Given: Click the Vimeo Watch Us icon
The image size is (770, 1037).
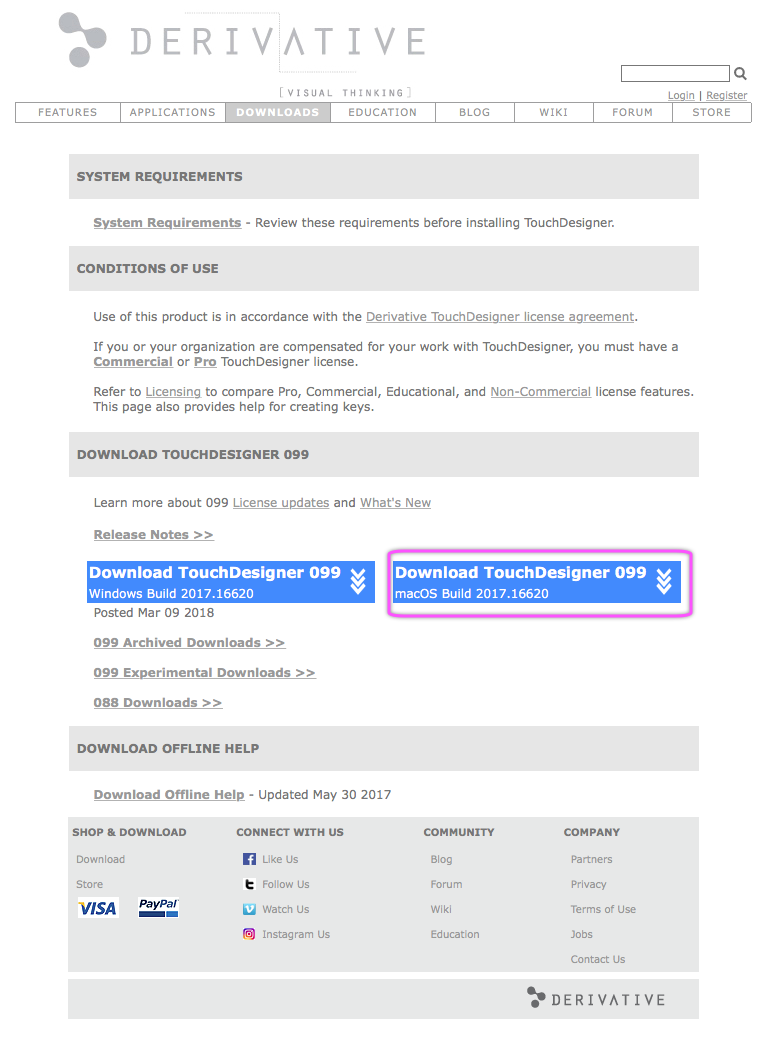Looking at the screenshot, I should pos(249,909).
